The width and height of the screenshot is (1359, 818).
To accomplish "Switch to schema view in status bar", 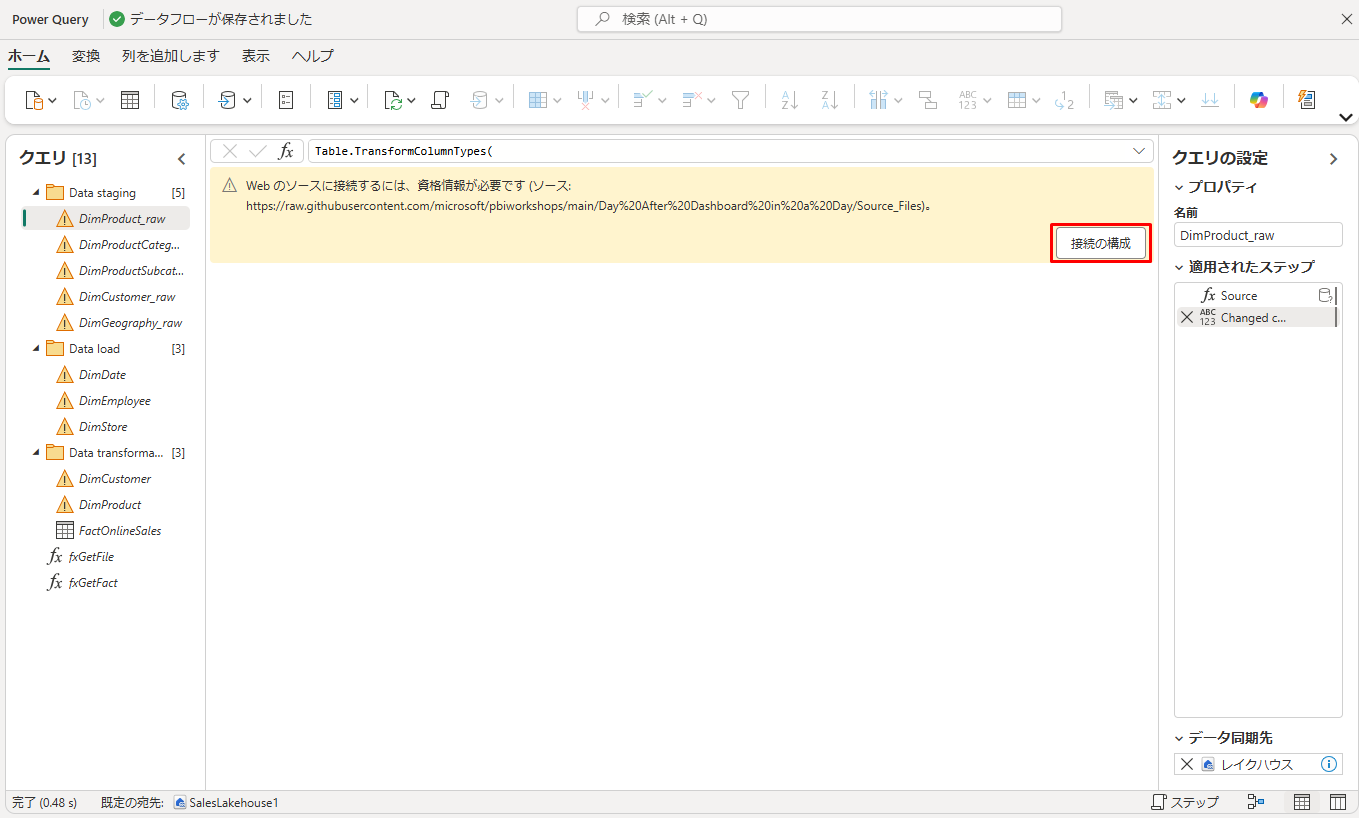I will [1337, 802].
